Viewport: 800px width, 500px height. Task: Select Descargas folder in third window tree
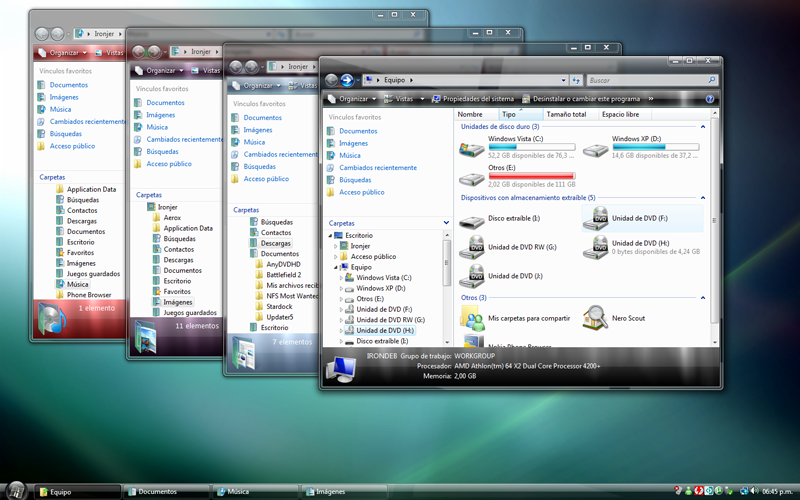coord(276,243)
